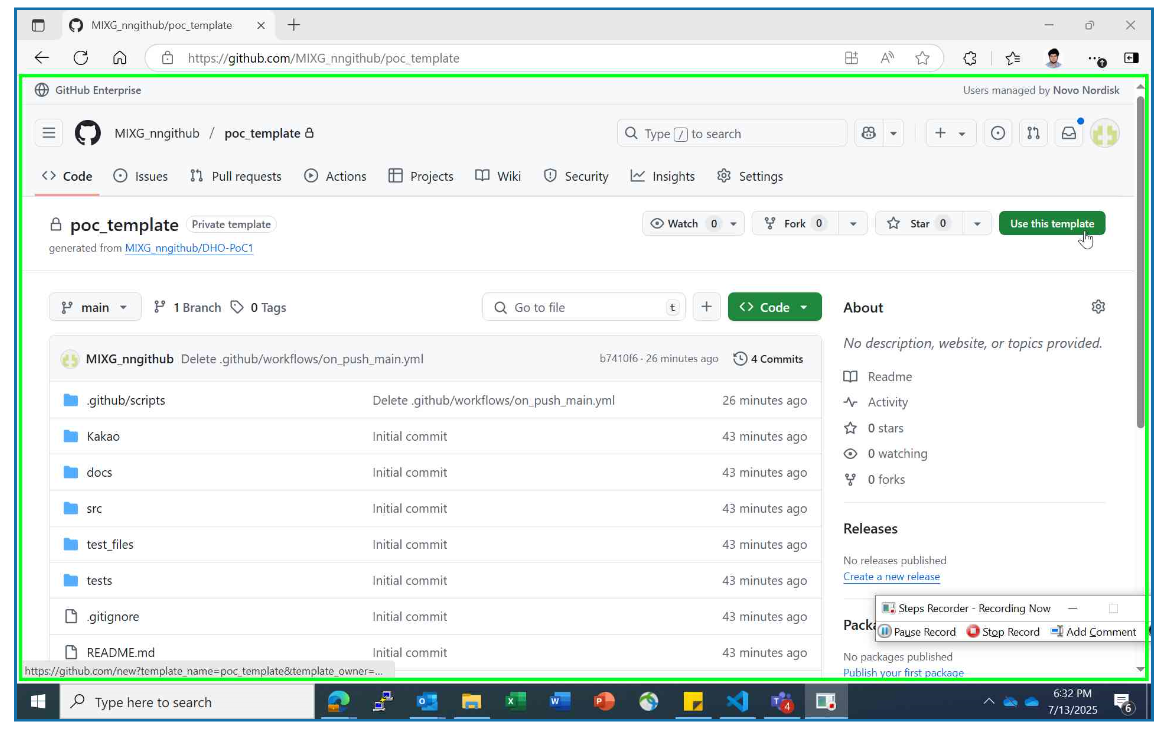Viewport: 1165px width, 733px height.
Task: Open Pull requests icon in header
Action: click(1033, 134)
